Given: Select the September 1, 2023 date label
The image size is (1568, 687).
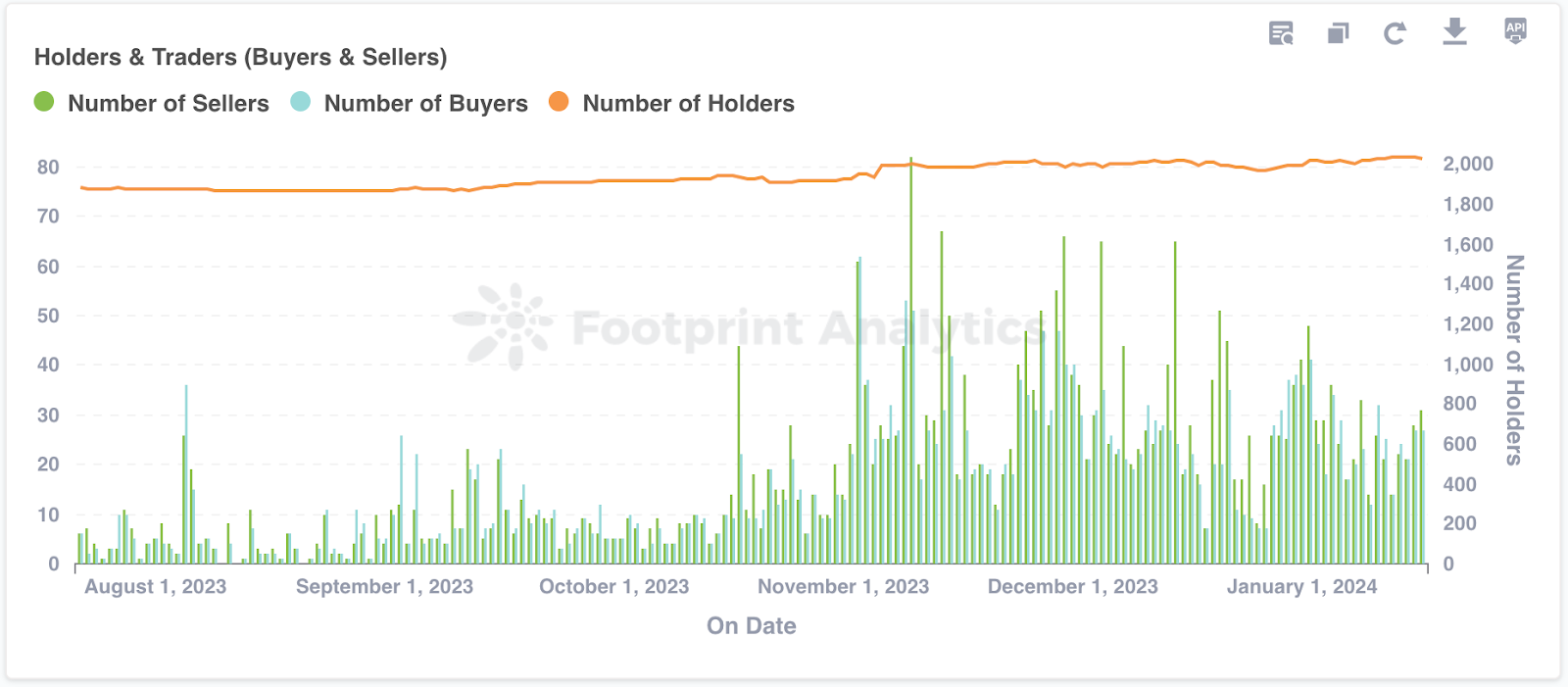Looking at the screenshot, I should pyautogui.click(x=384, y=587).
